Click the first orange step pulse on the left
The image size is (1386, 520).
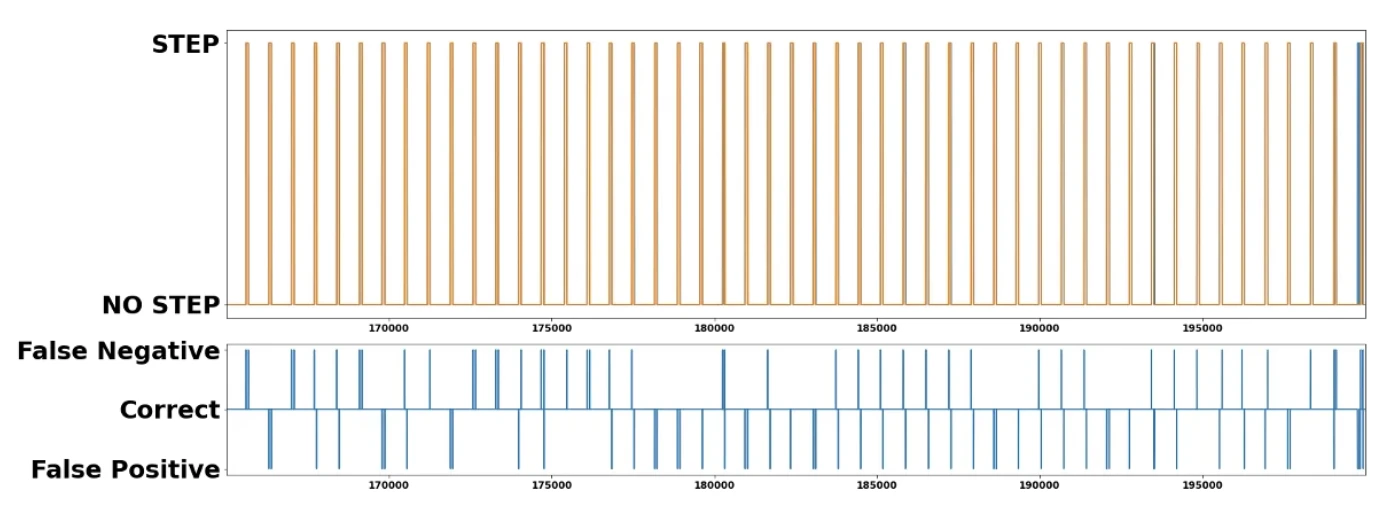247,170
